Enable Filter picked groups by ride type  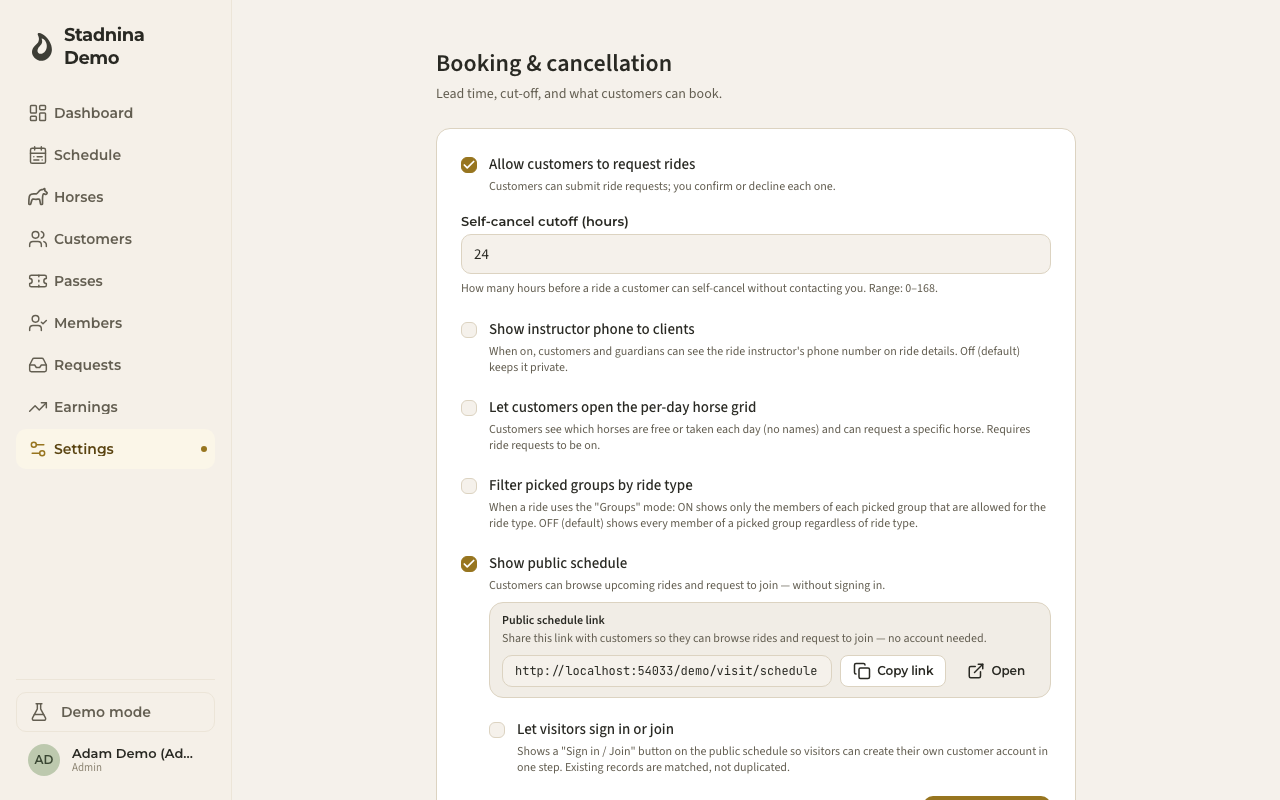[469, 486]
